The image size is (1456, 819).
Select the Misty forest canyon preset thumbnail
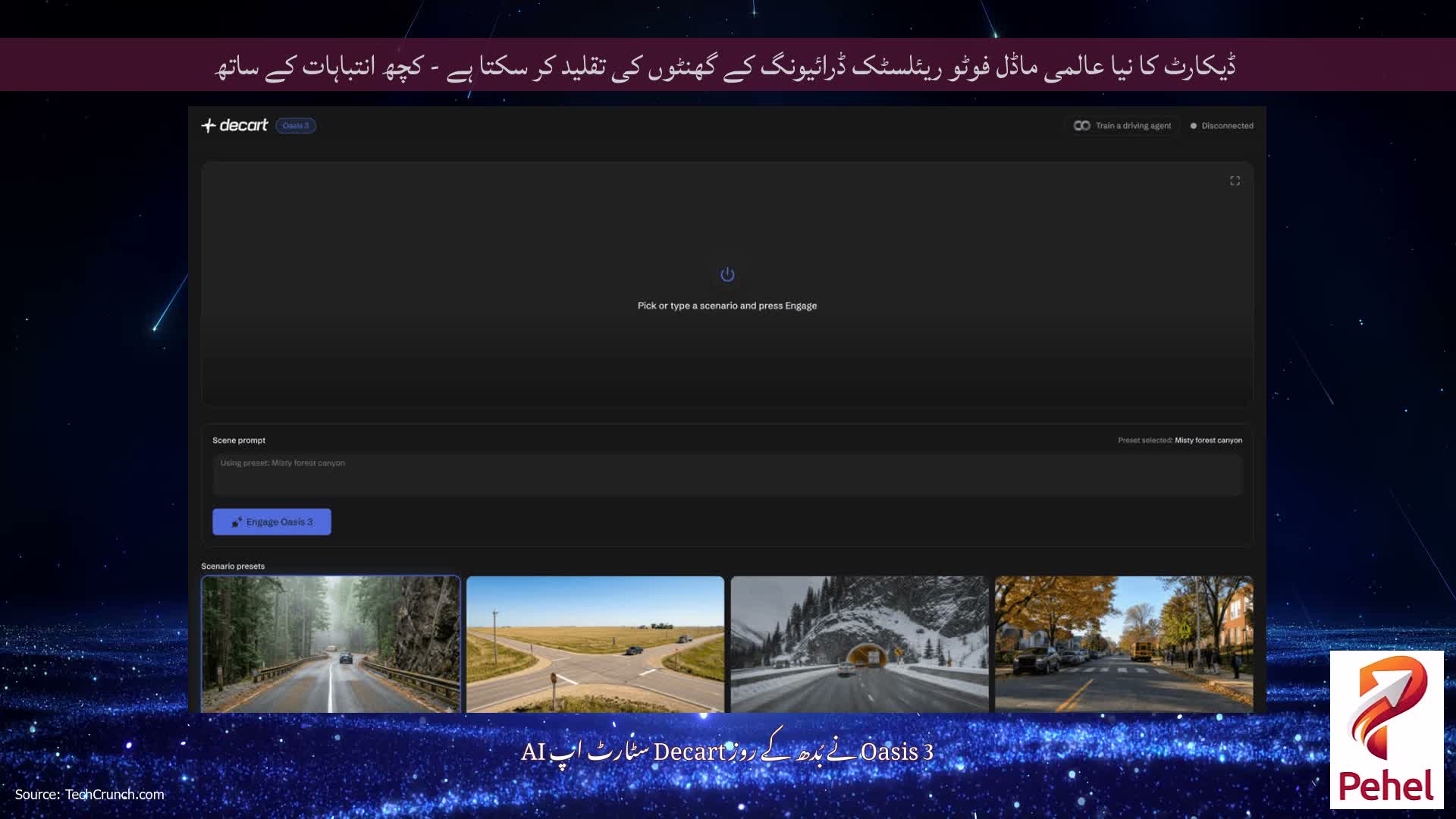point(331,644)
